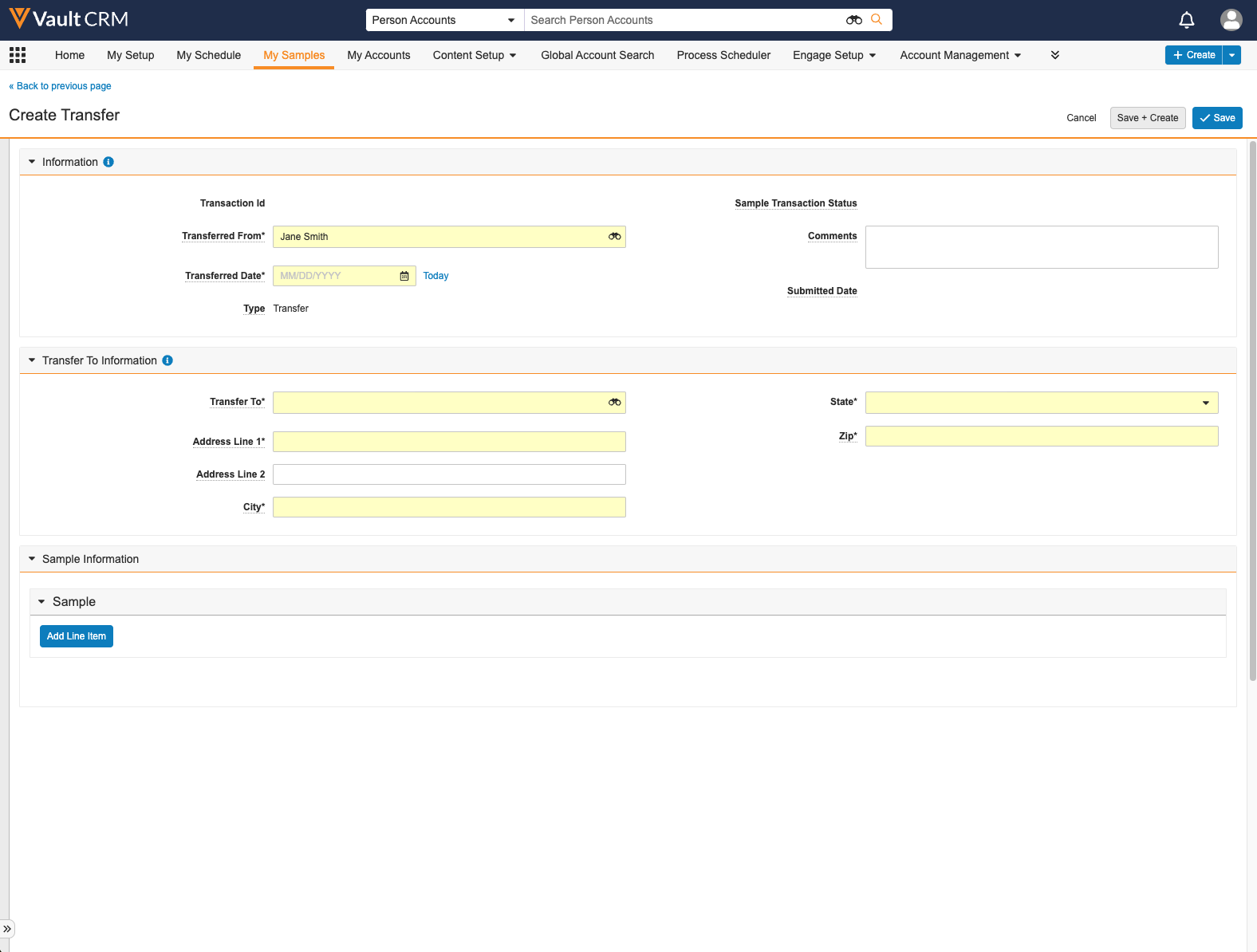This screenshot has width=1257, height=952.
Task: Open the user profile avatar menu
Action: click(x=1231, y=20)
